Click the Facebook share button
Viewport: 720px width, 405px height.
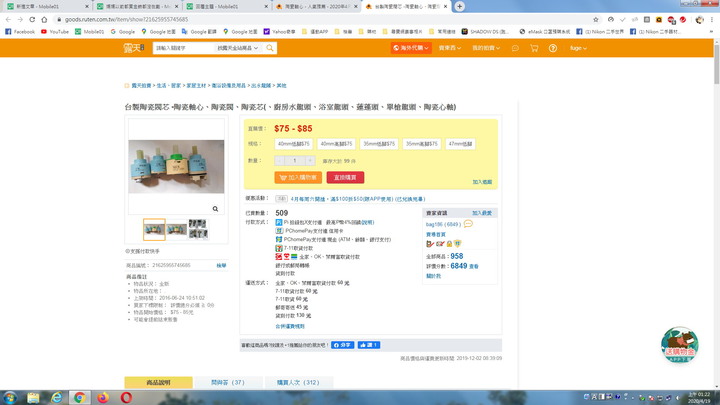click(343, 345)
